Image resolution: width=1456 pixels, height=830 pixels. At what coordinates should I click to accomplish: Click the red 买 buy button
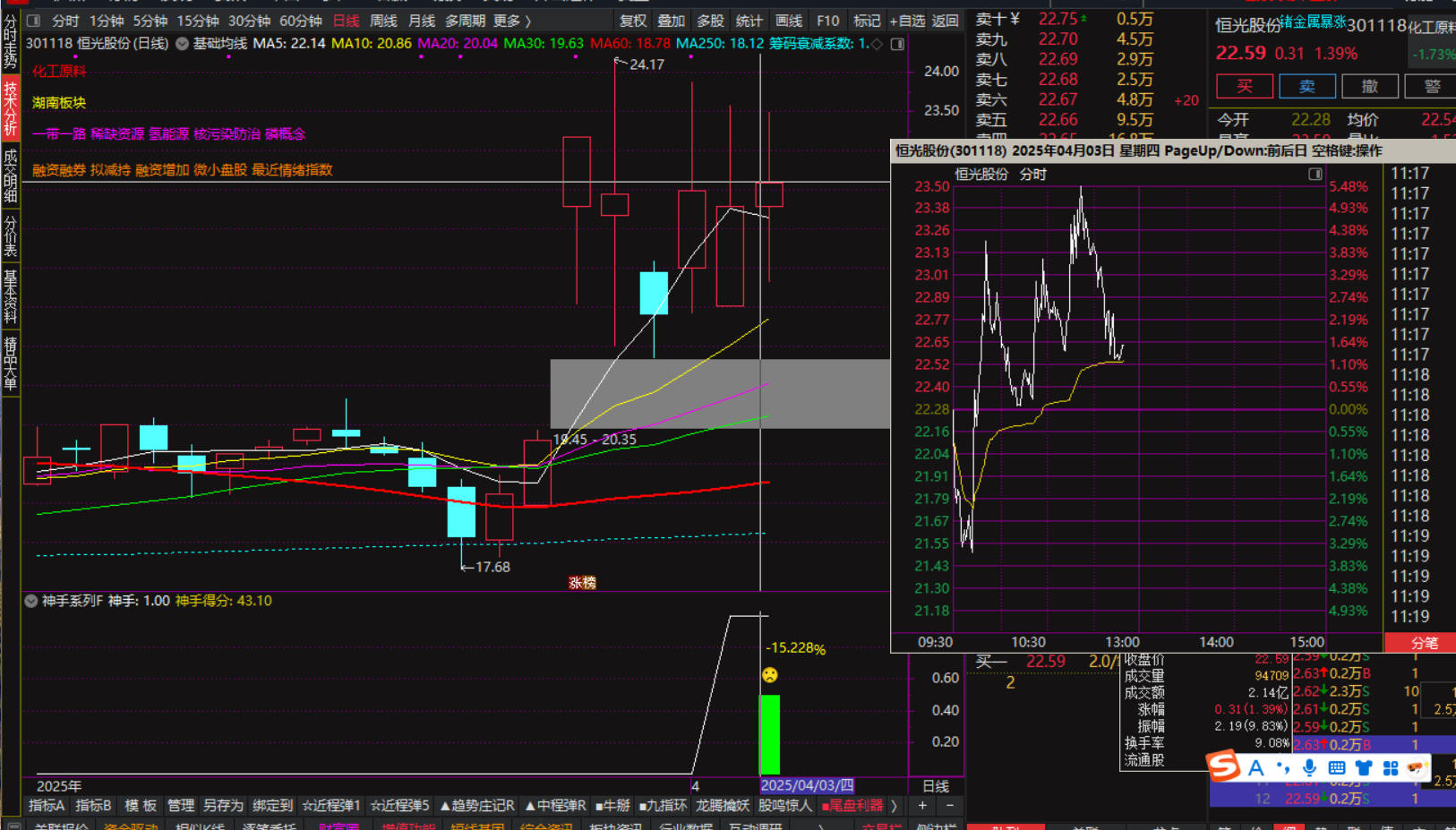[1244, 86]
